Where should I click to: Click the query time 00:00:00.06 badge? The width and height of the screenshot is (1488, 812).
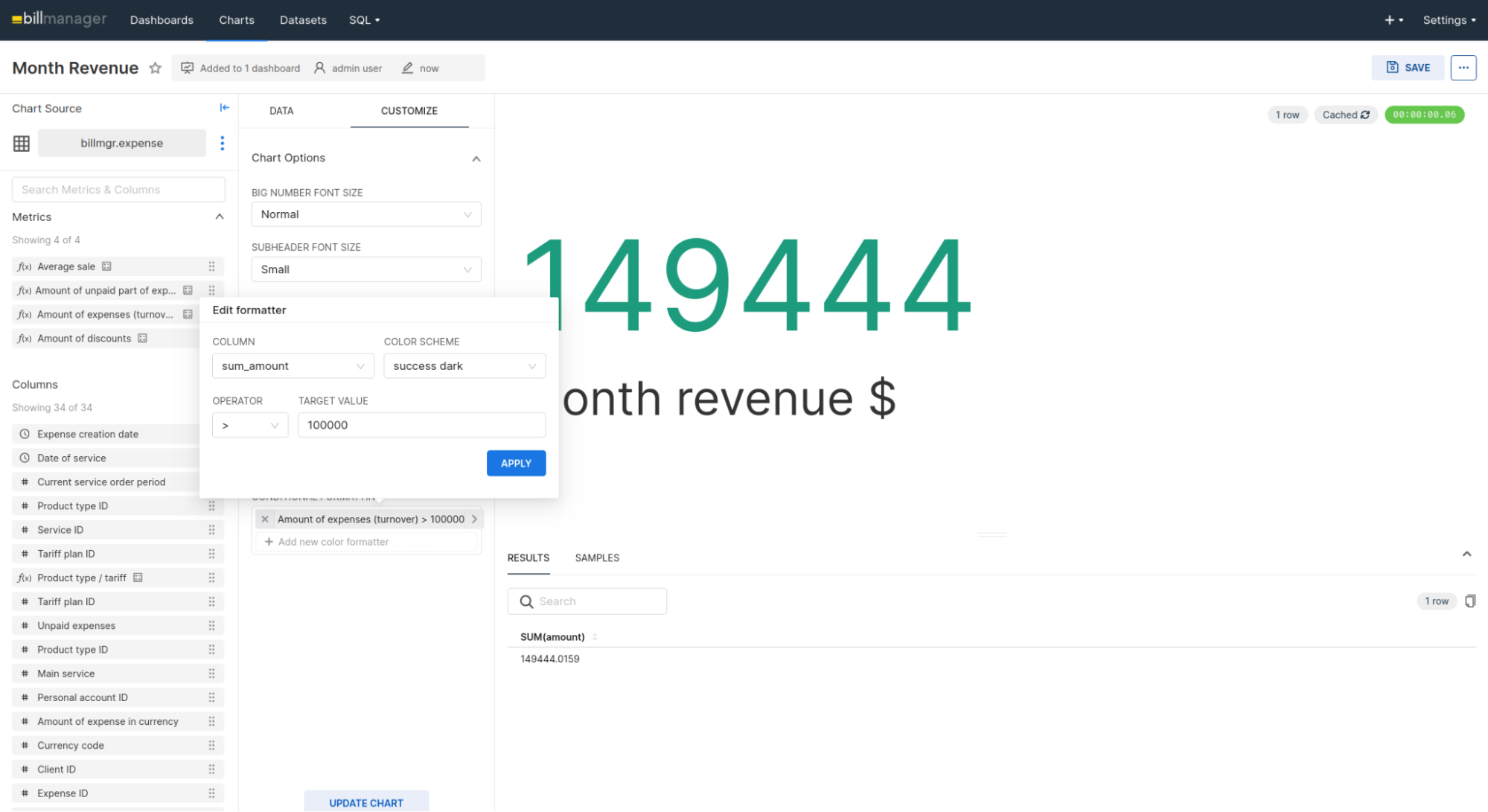point(1424,115)
